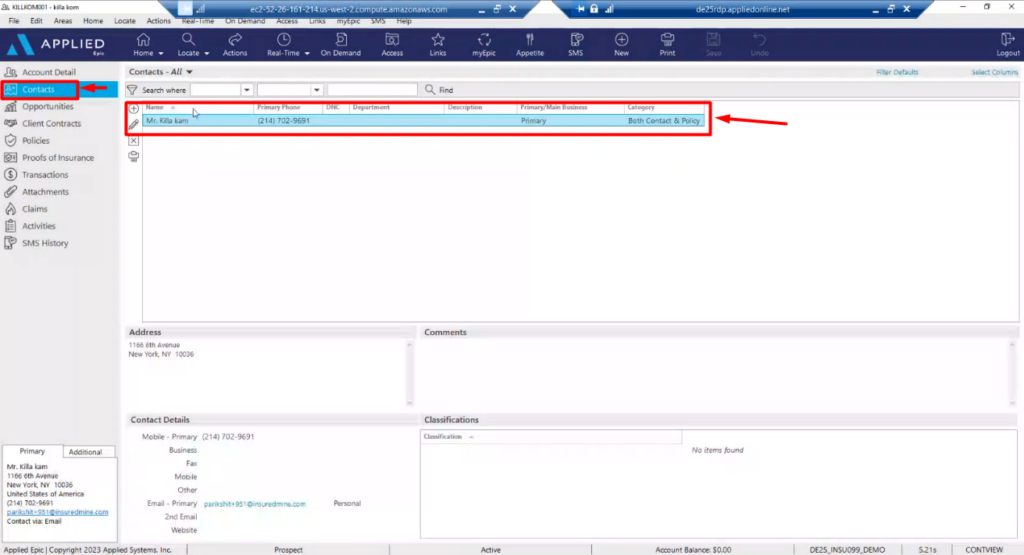Screen dimensions: 1024x555
Task: Open the Edit menu
Action: point(36,21)
